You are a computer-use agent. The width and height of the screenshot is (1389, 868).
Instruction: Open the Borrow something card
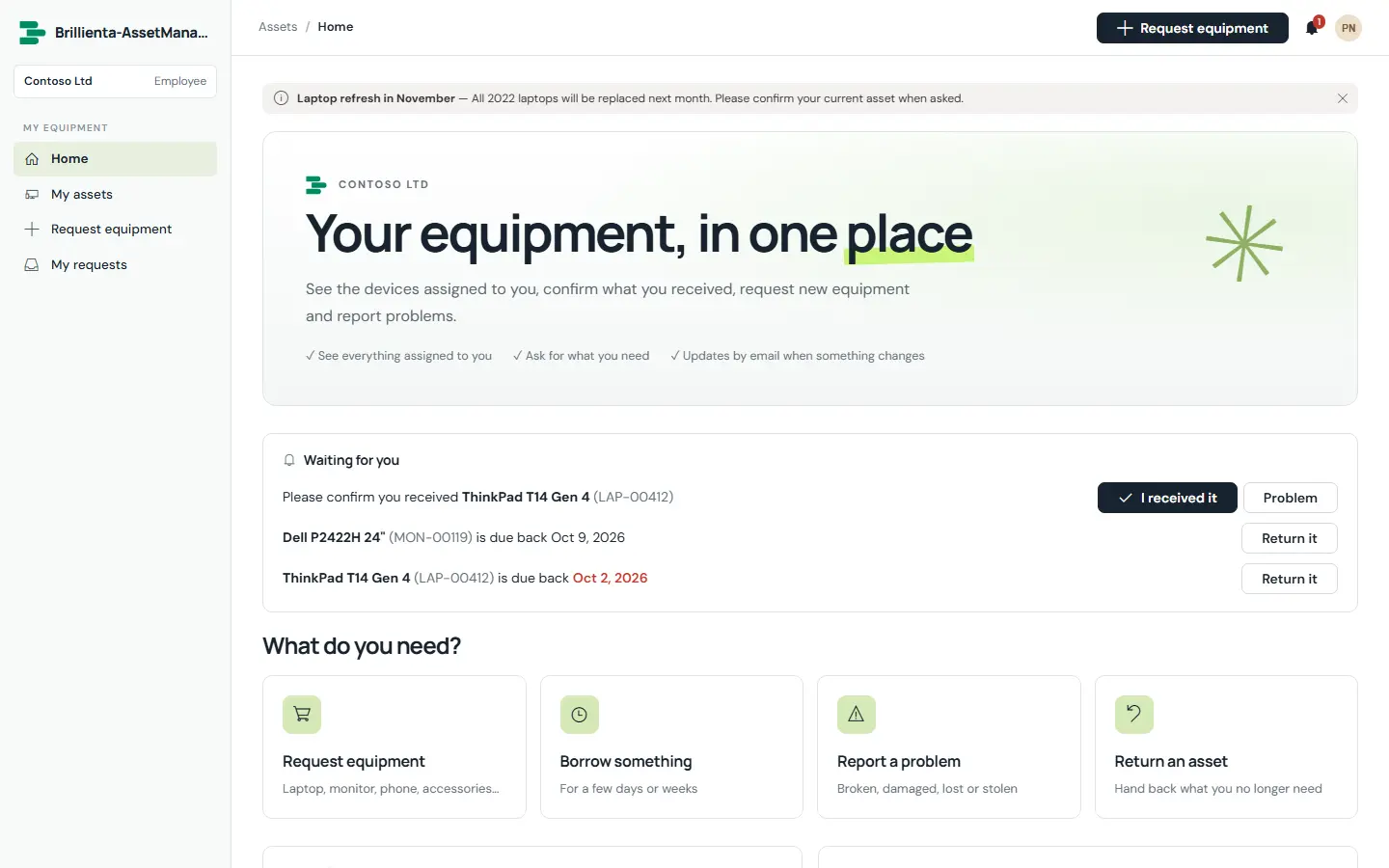[671, 746]
